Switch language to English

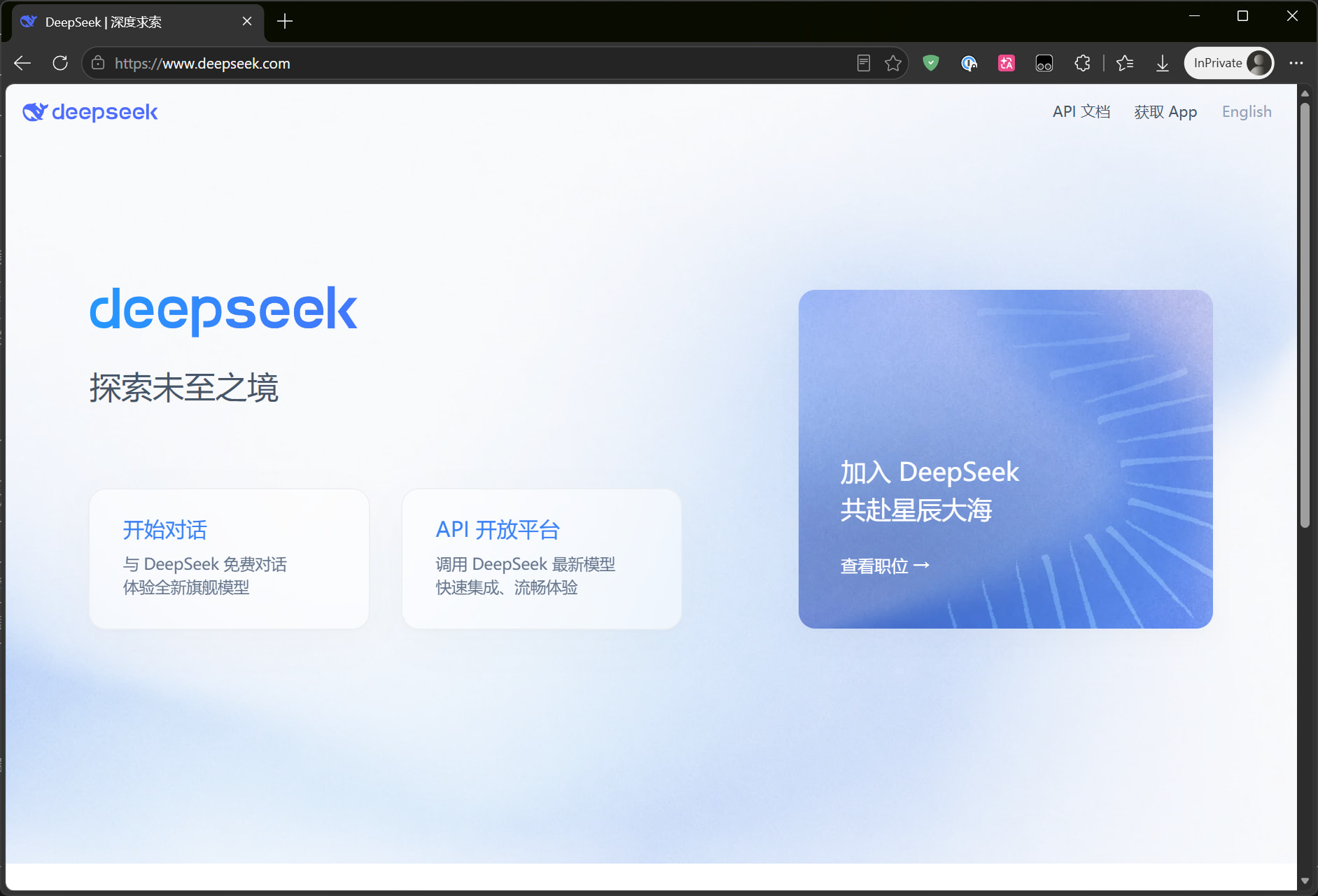pos(1247,112)
